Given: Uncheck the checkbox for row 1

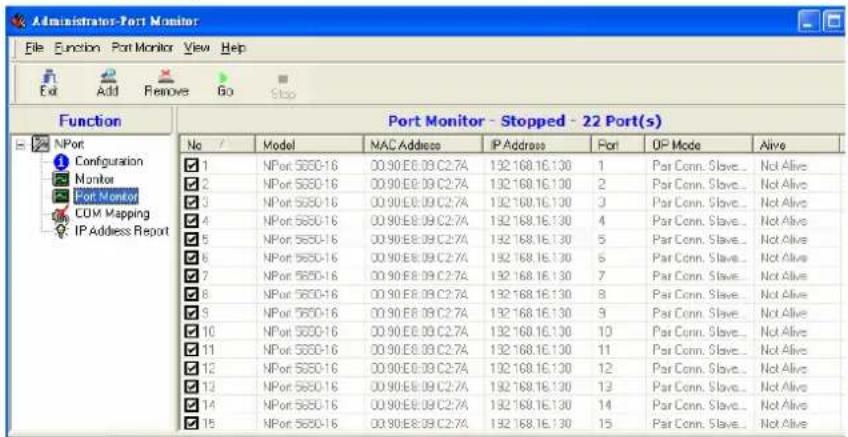Looking at the screenshot, I should (x=191, y=166).
